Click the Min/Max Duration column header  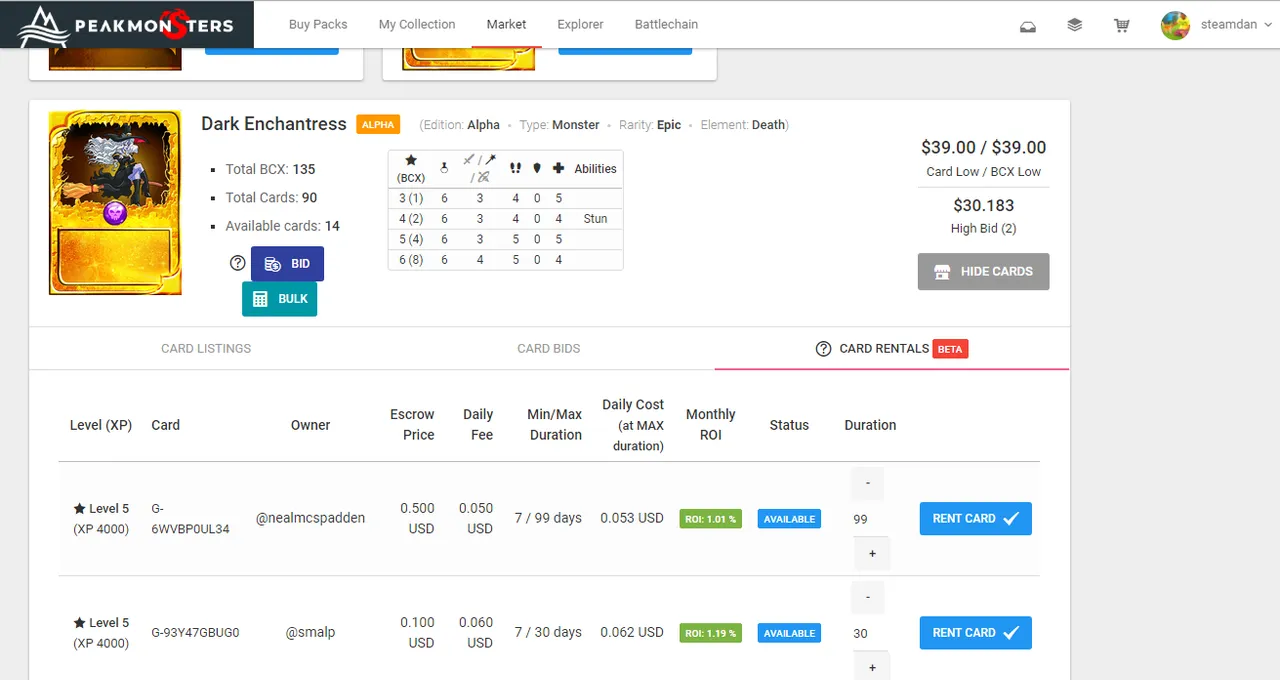555,425
